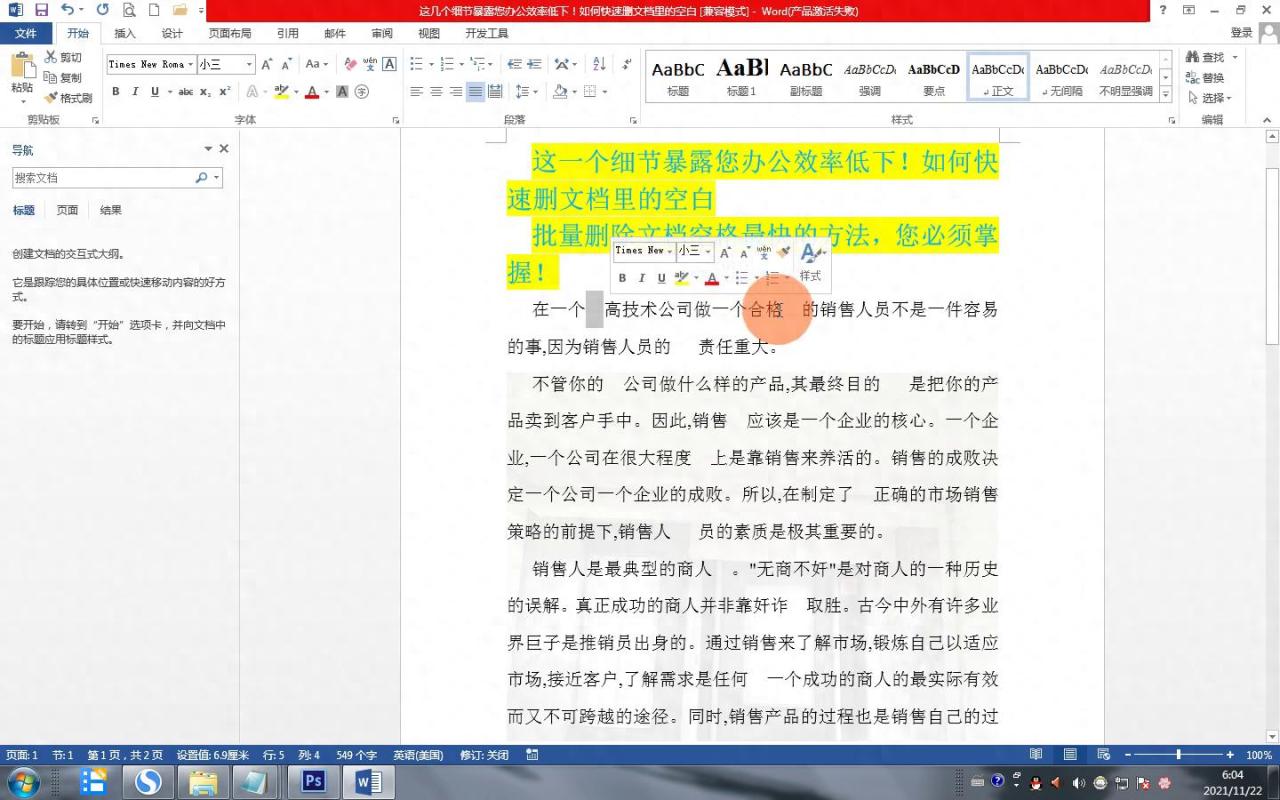Switch to the 插入 ribbon tab
This screenshot has width=1280, height=800.
point(123,33)
